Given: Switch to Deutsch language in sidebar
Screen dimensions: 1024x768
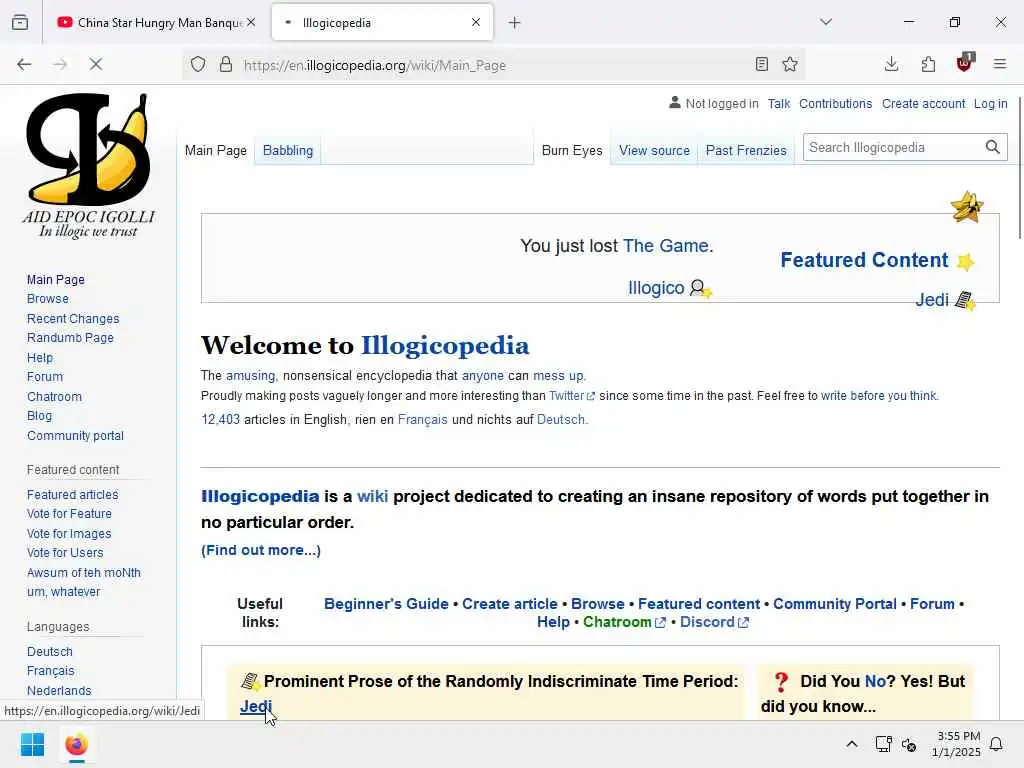Looking at the screenshot, I should pyautogui.click(x=50, y=652).
